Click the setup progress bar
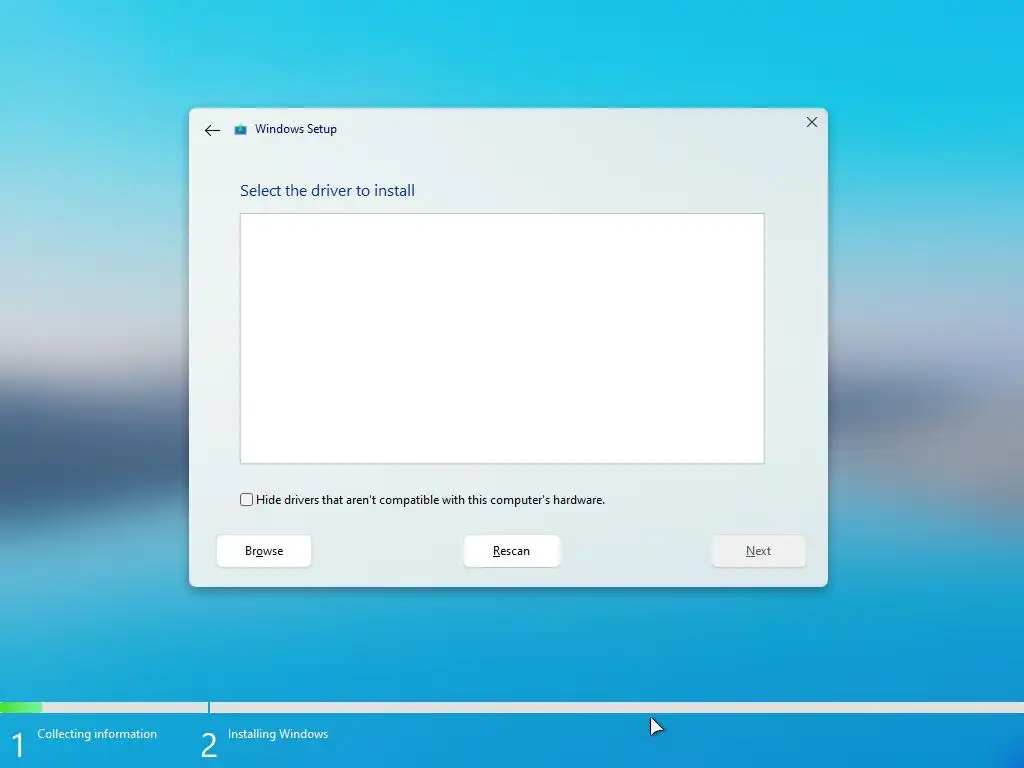 [512, 707]
